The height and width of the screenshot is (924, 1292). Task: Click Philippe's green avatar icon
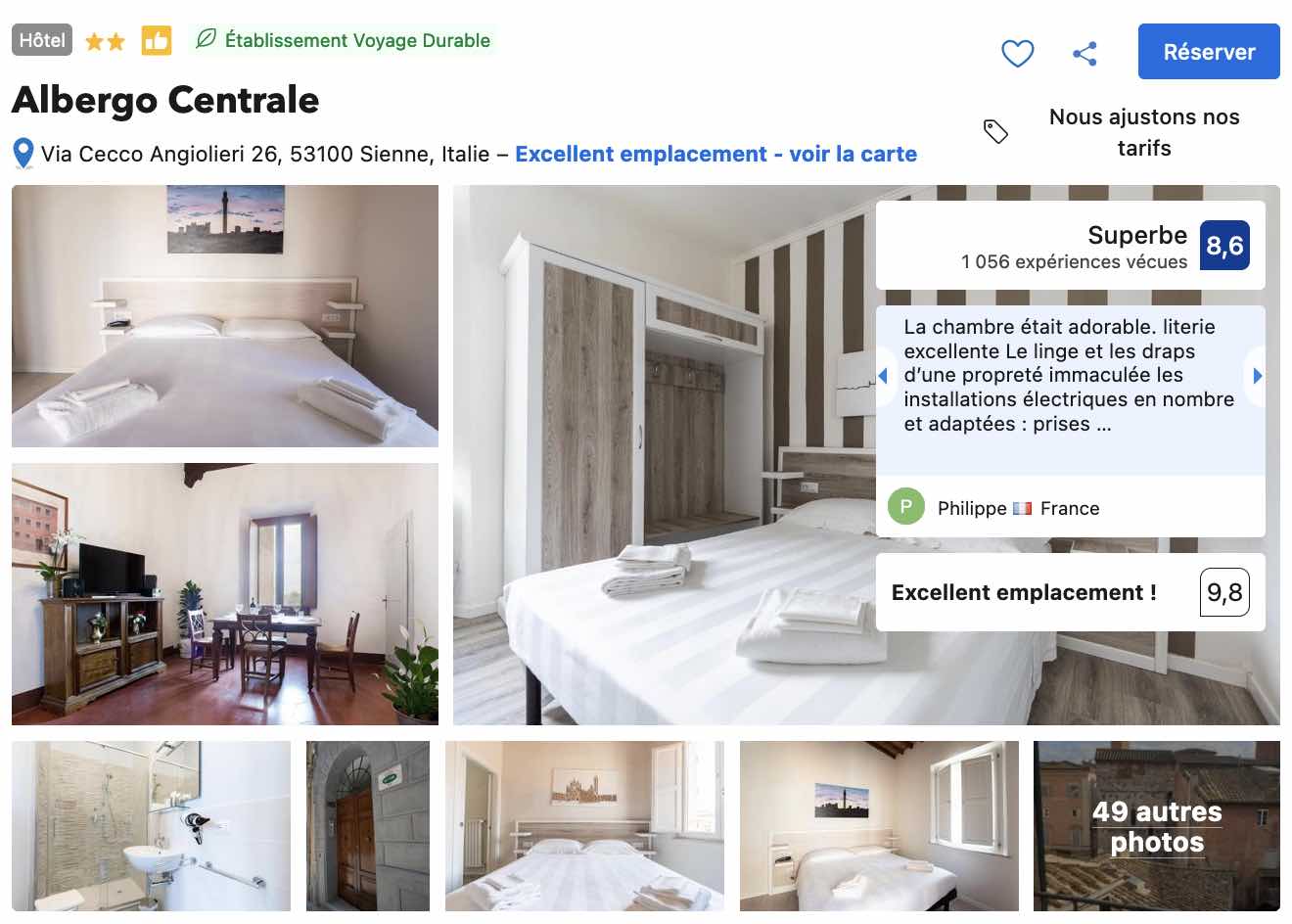pos(906,506)
